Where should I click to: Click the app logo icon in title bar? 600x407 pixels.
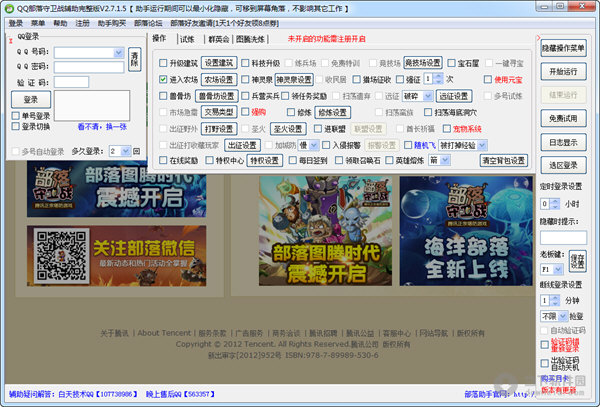(x=10, y=8)
